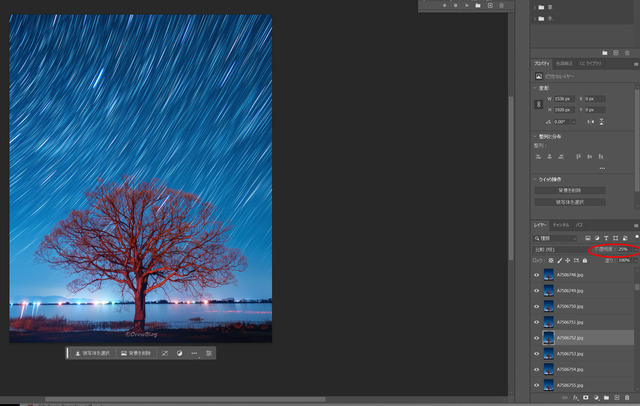The image size is (640, 406).
Task: Open the rotation angle dropdown
Action: point(573,122)
